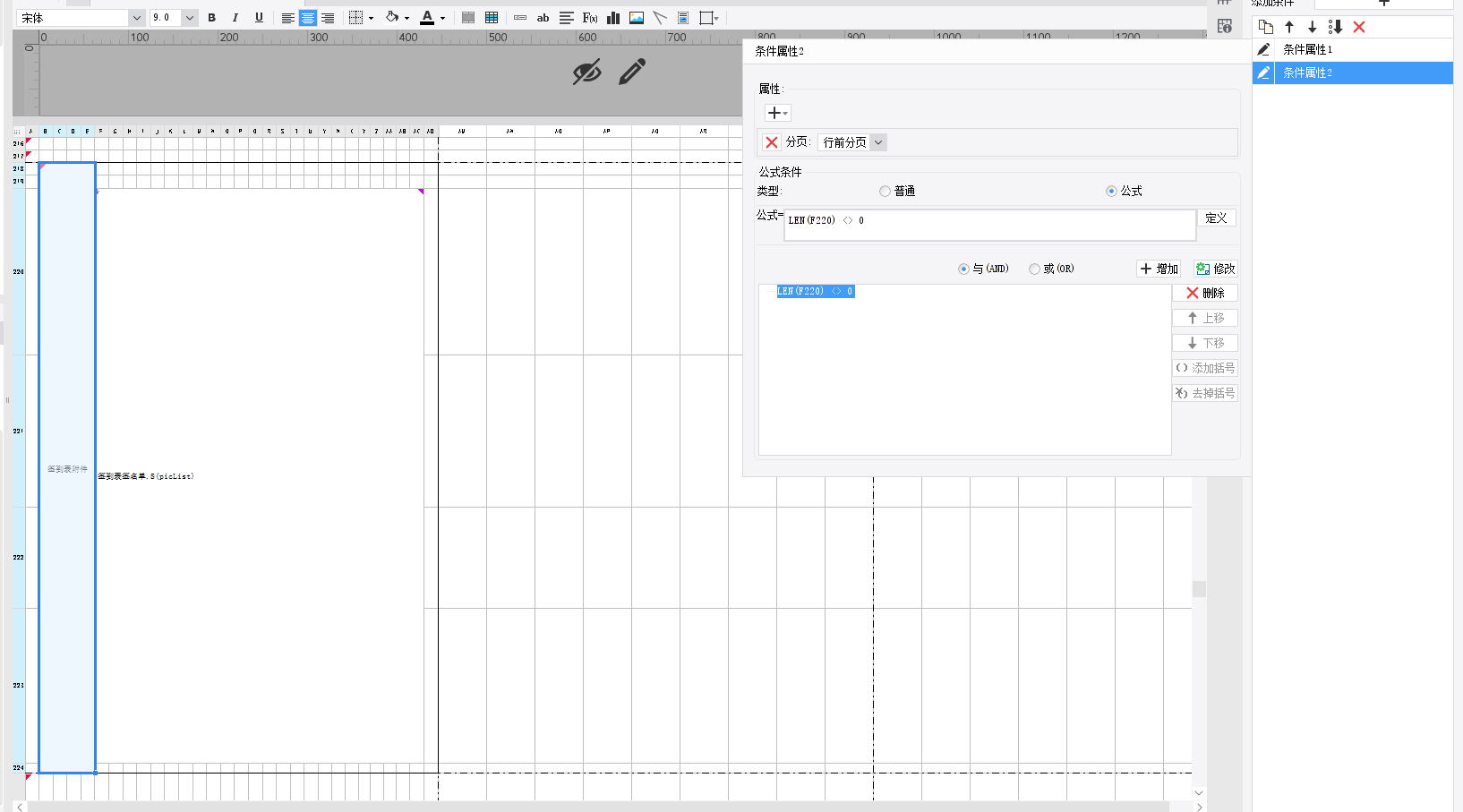Click the 上移 button

tap(1205, 318)
